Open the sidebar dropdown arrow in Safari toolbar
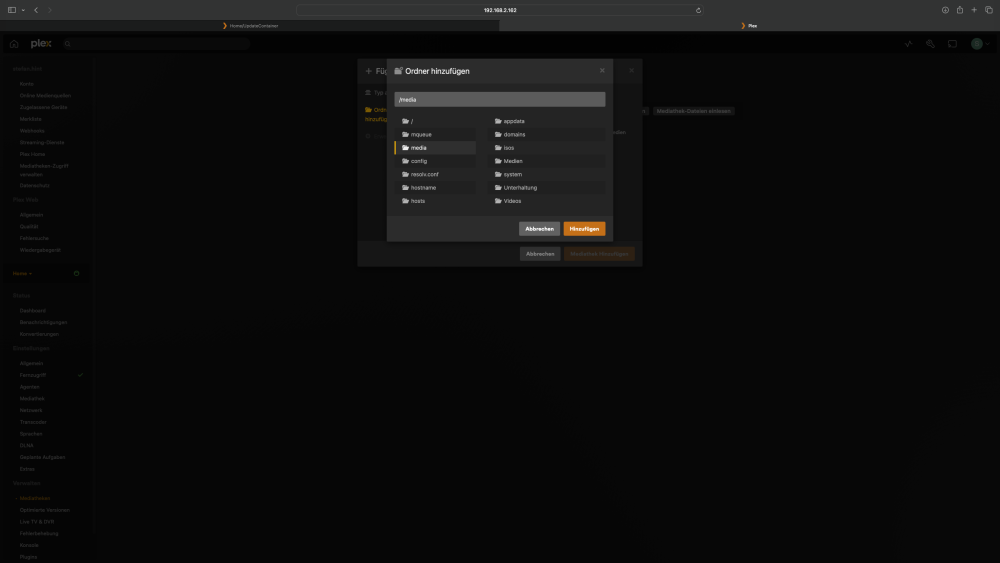 tap(23, 10)
